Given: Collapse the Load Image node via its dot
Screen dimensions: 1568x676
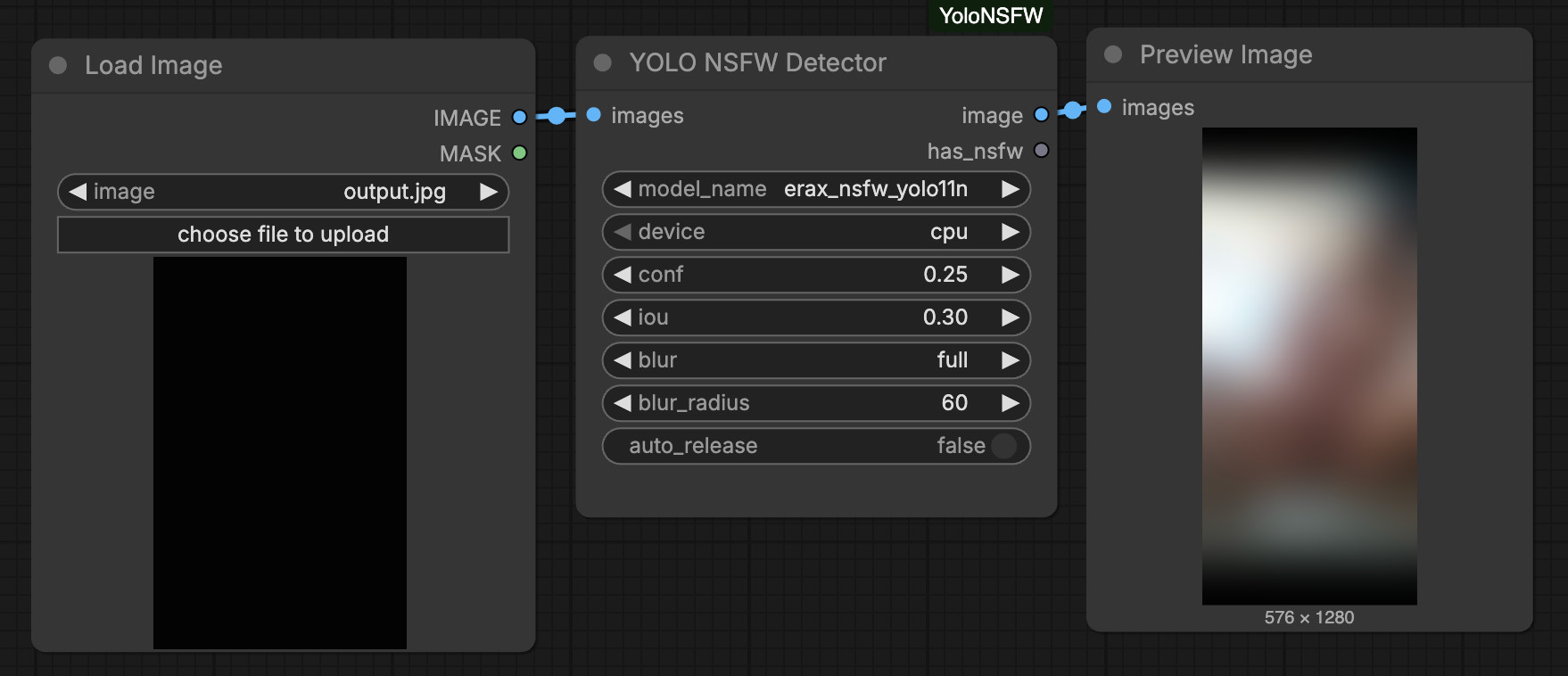Looking at the screenshot, I should click(58, 65).
